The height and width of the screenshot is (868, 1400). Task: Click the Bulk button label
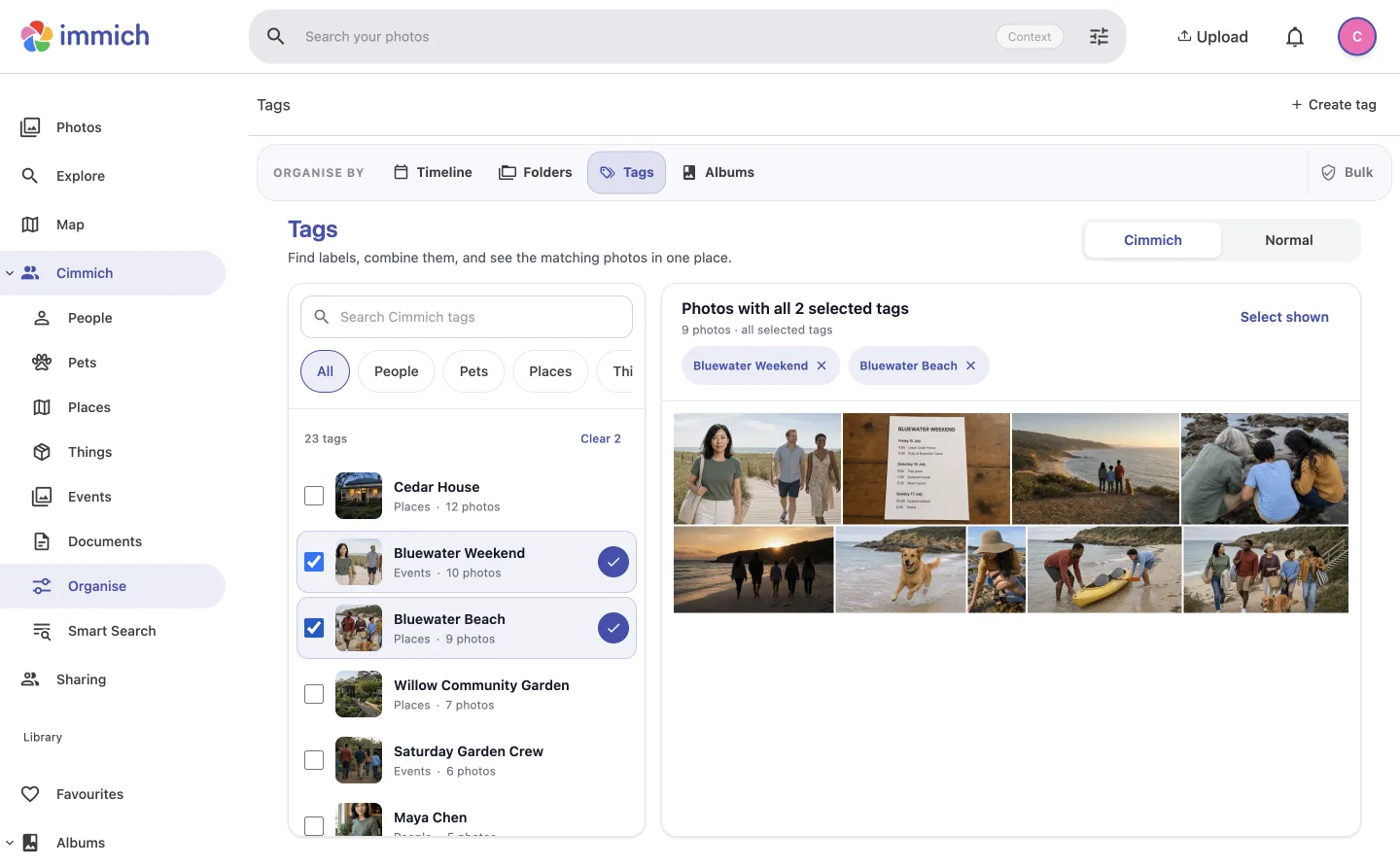(1358, 172)
